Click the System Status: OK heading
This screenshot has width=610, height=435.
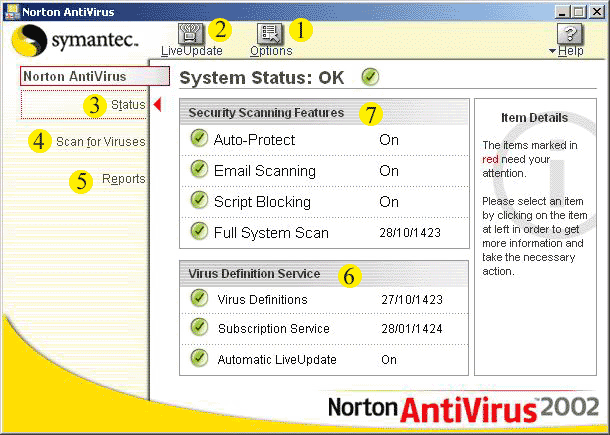(x=262, y=78)
